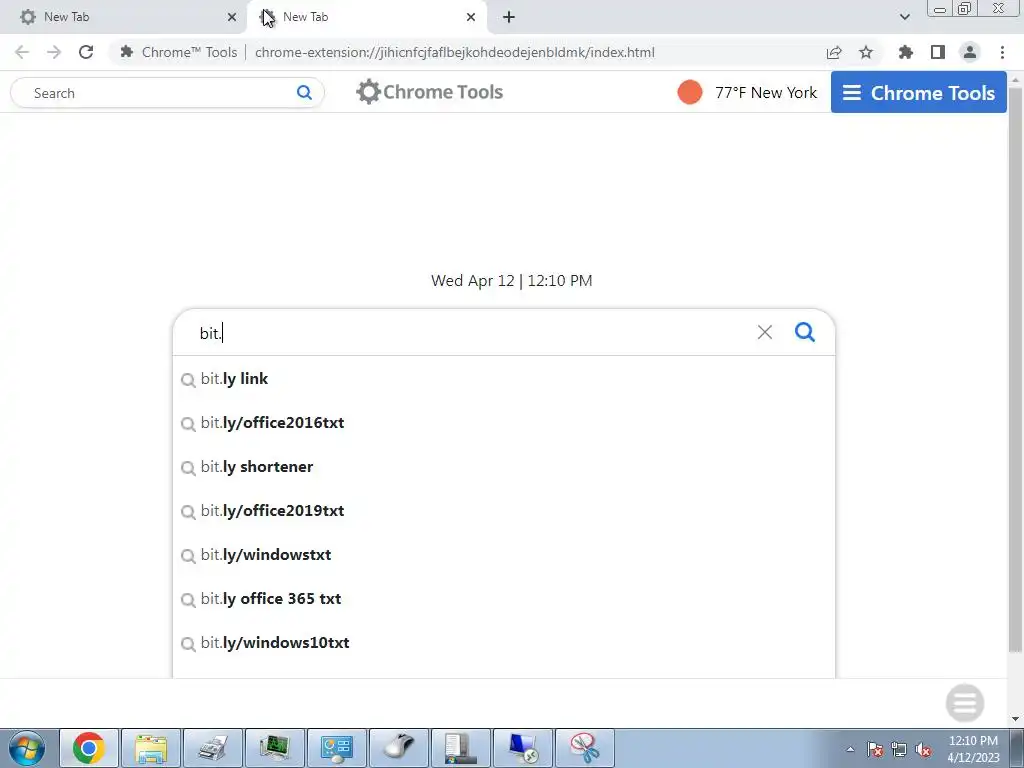Select suggestion 'bit.ly/windows10txt'
Viewport: 1024px width, 768px height.
click(x=504, y=643)
